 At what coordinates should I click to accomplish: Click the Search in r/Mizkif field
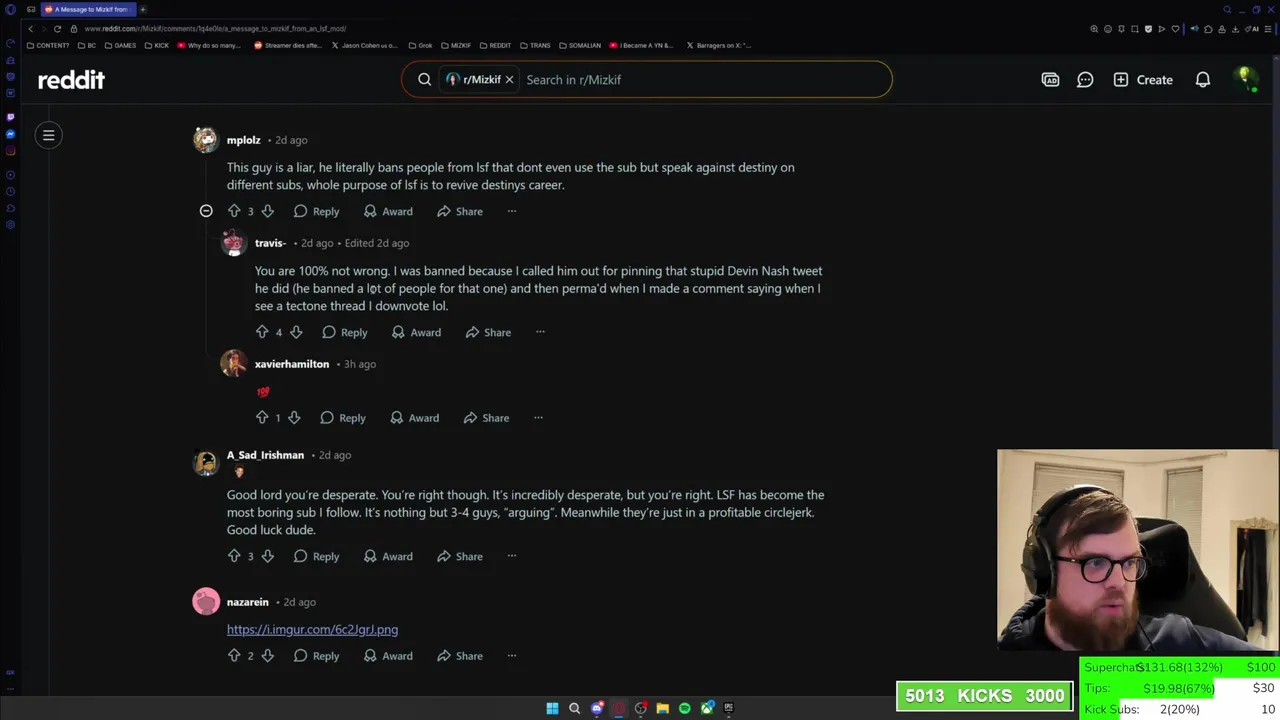tap(700, 80)
